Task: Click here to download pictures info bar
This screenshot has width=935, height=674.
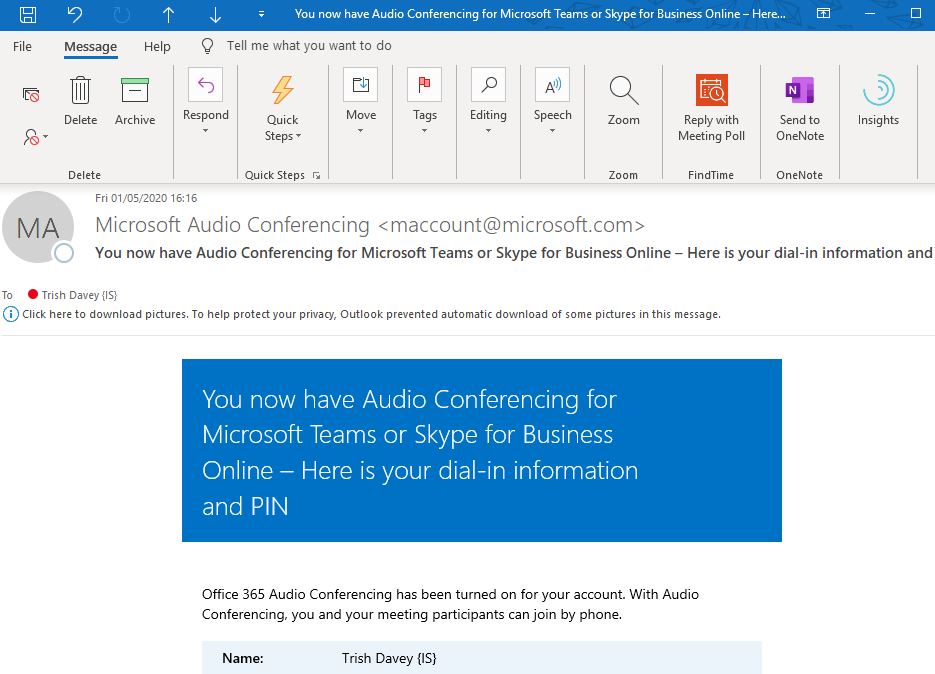Action: pos(371,314)
